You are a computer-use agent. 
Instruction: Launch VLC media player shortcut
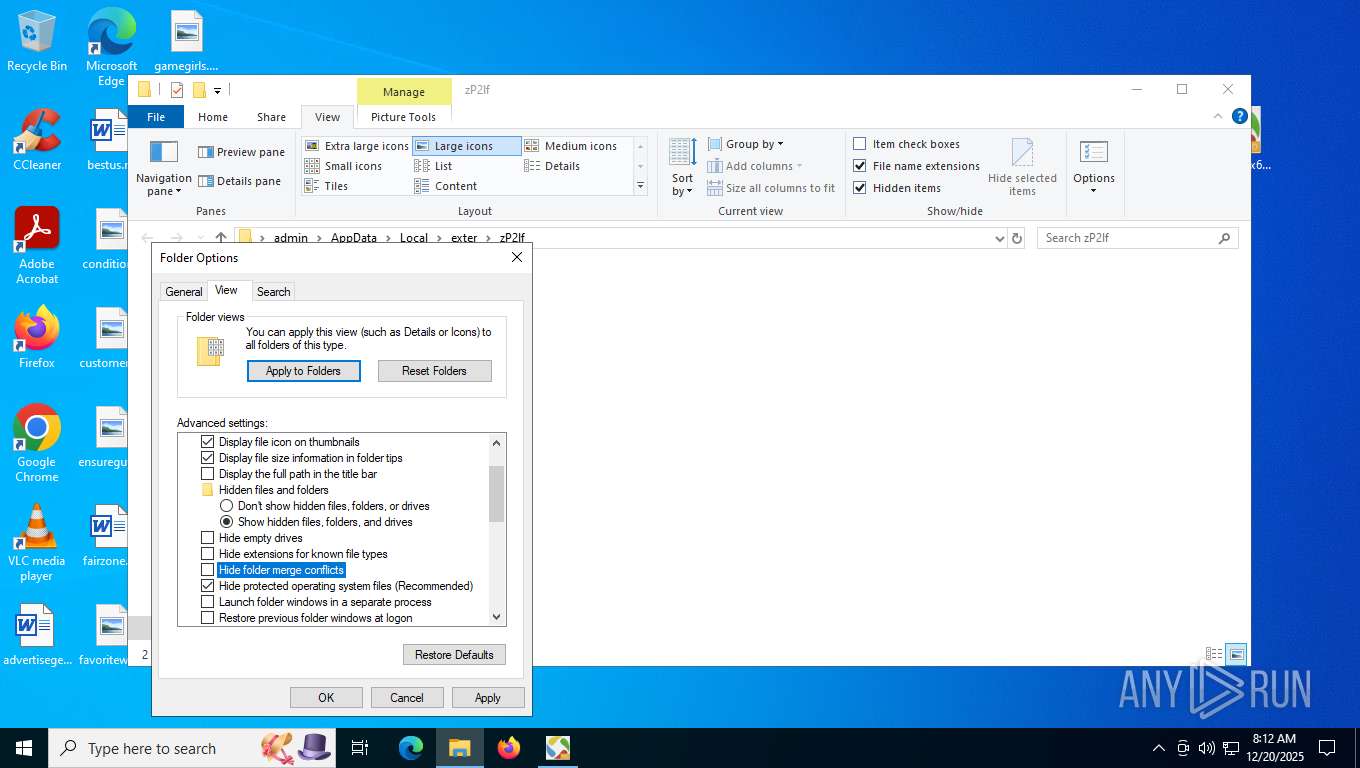pyautogui.click(x=37, y=543)
